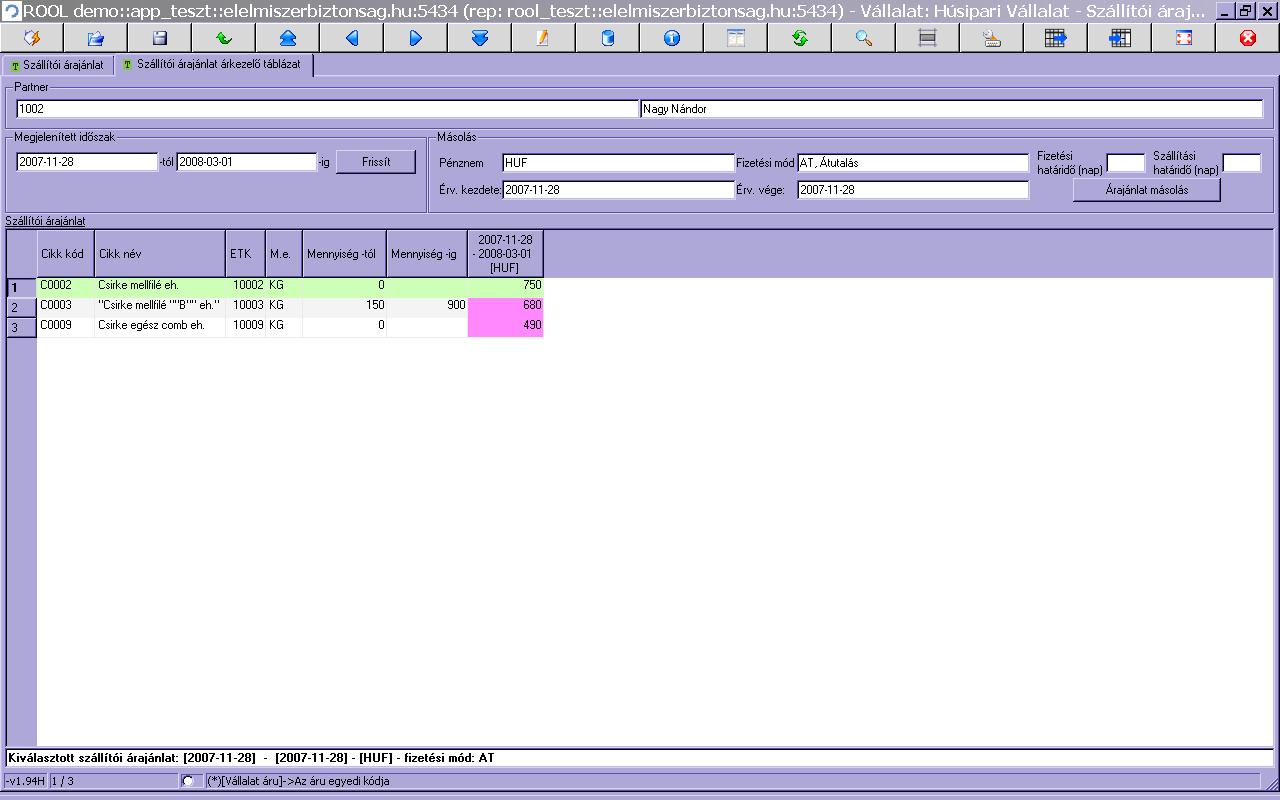Image resolution: width=1280 pixels, height=800 pixels.
Task: Jump to last record with double-down arrow
Action: click(480, 38)
